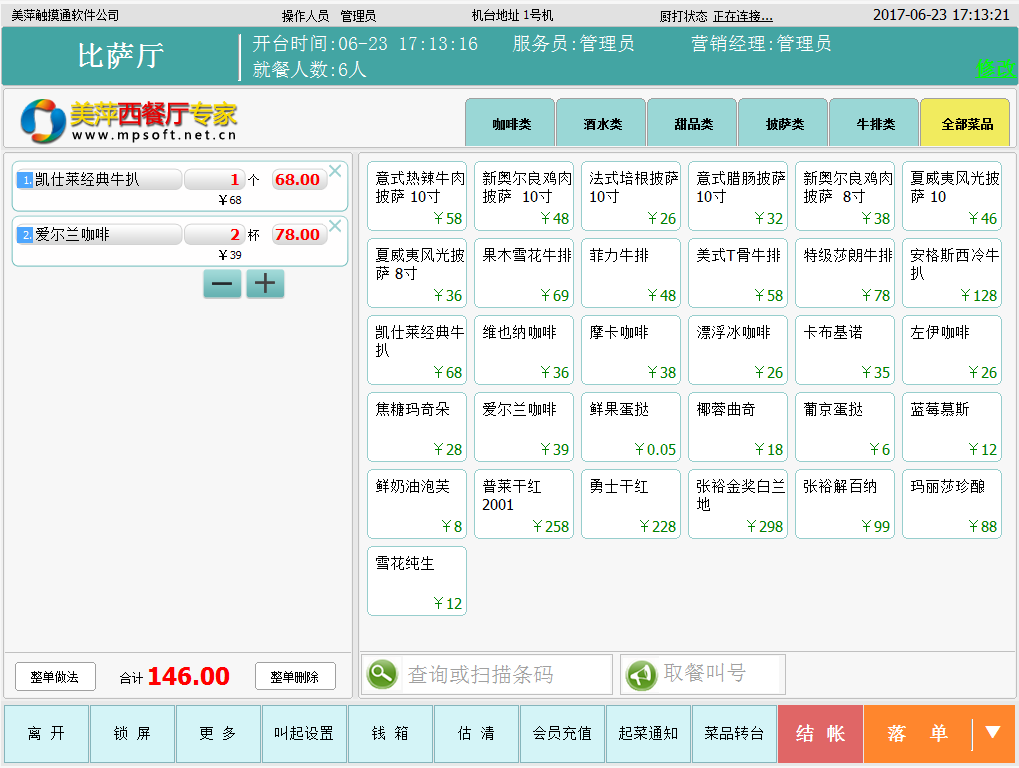1019x768 pixels.
Task: Remove the 凯仕莱经典牛扒 order line
Action: coord(335,171)
